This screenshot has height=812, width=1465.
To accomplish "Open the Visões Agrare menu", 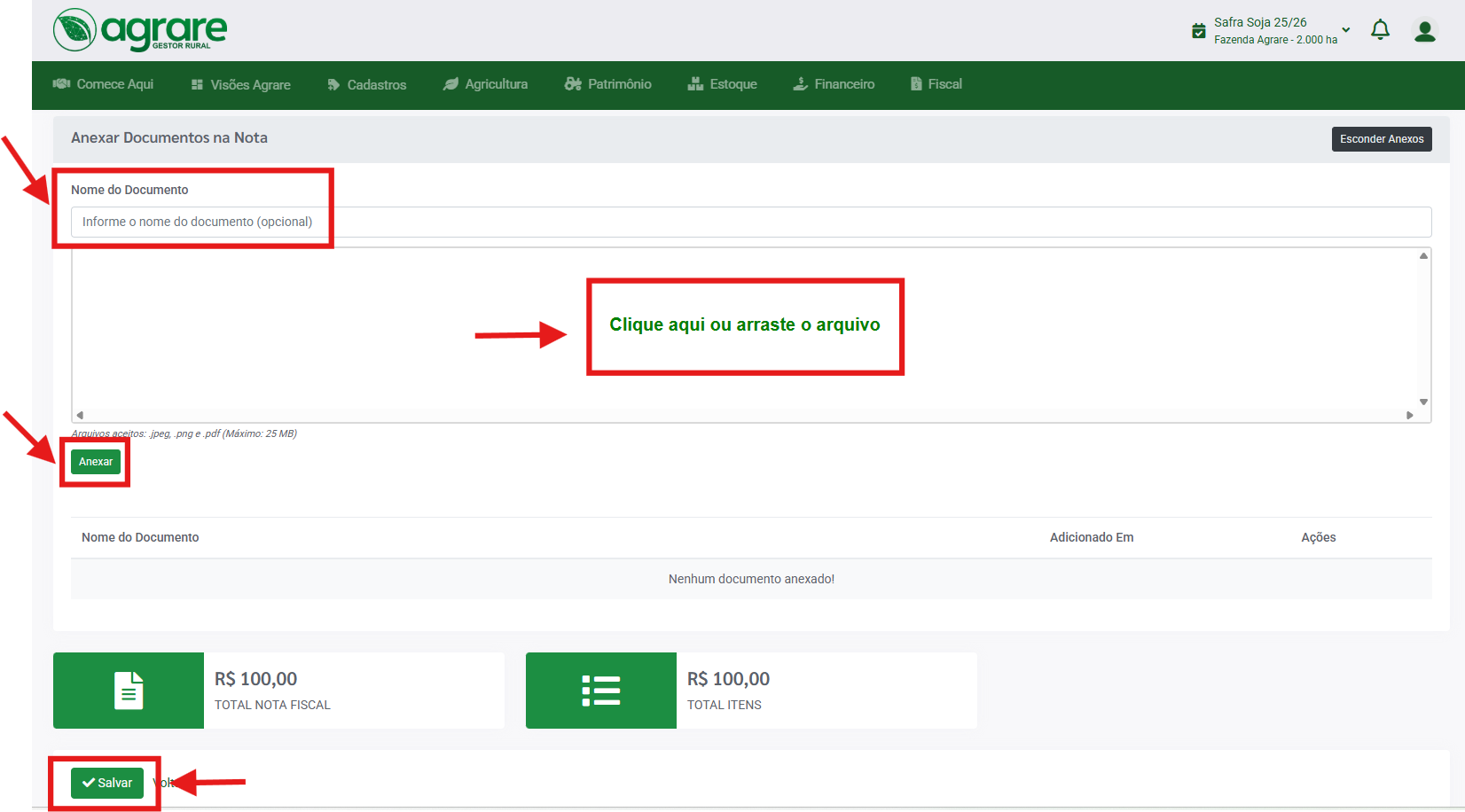I will pyautogui.click(x=241, y=85).
